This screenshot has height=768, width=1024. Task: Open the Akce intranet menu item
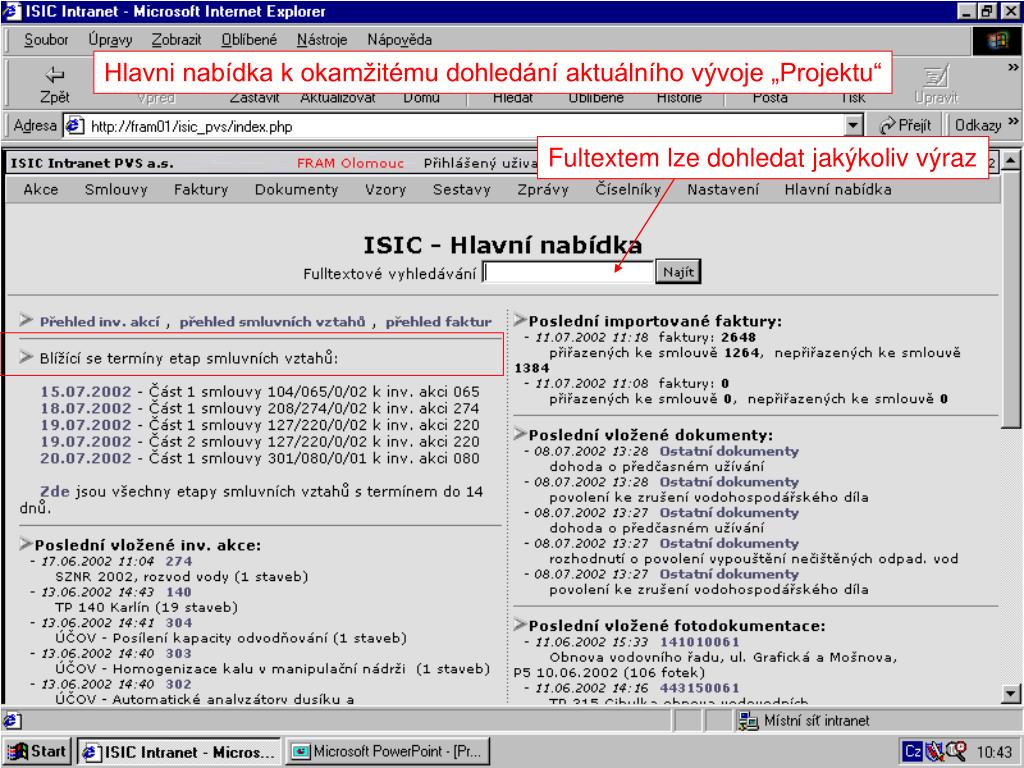(40, 189)
